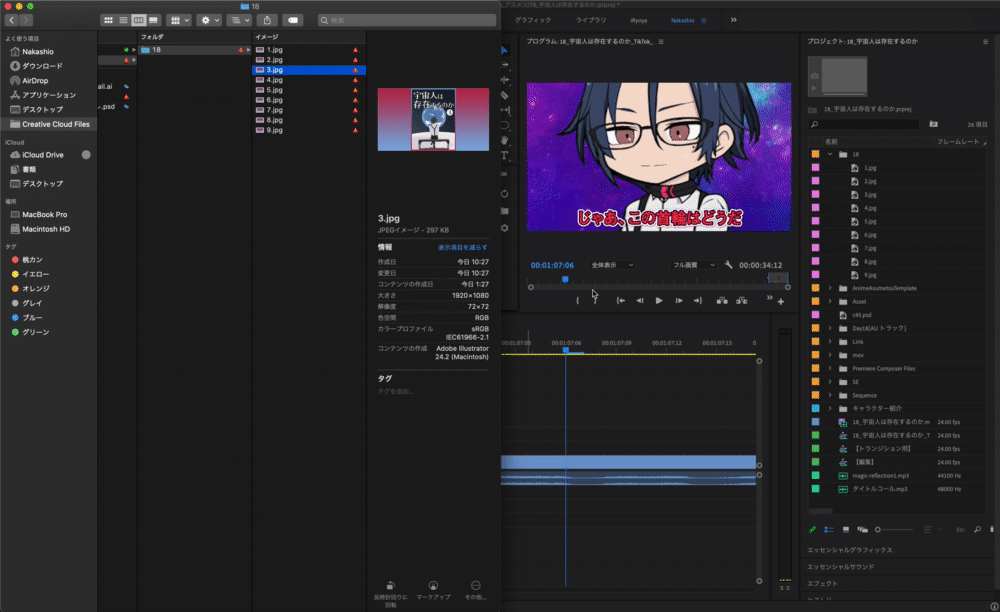Go back in Finder window
1000x612 pixels.
11,20
